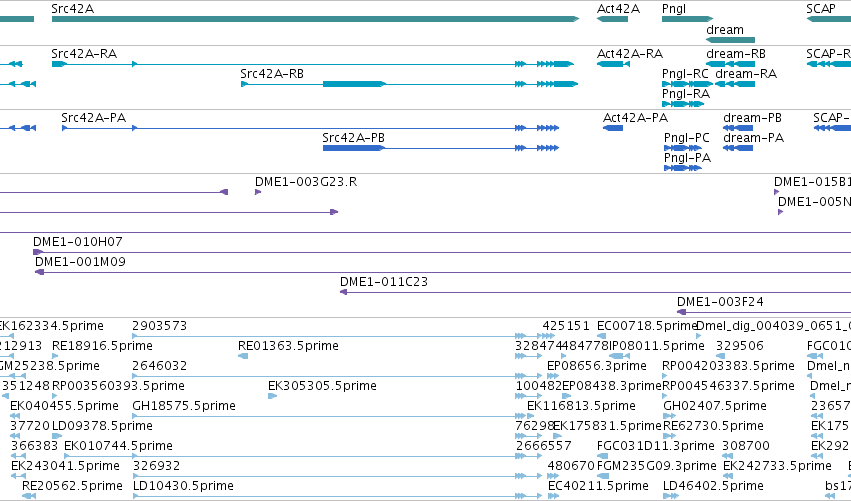Select the Src42A gene bar
The image size is (851, 501).
pyautogui.click(x=315, y=19)
